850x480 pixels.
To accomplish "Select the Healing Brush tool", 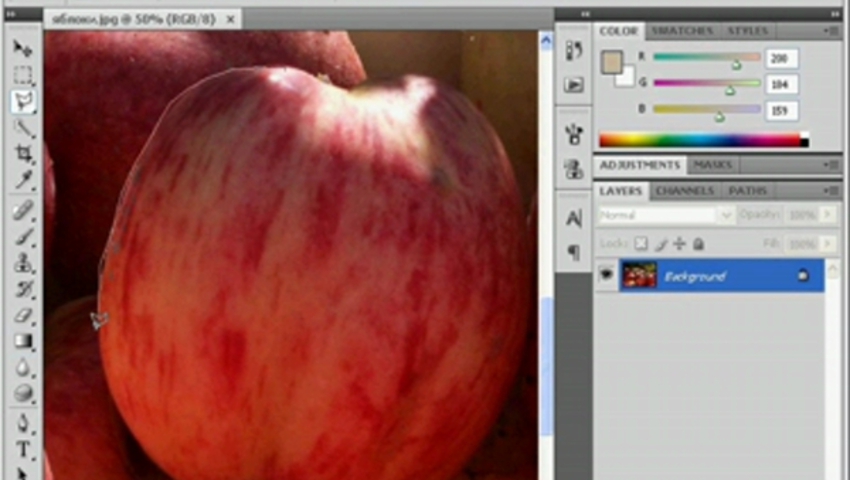I will 23,210.
